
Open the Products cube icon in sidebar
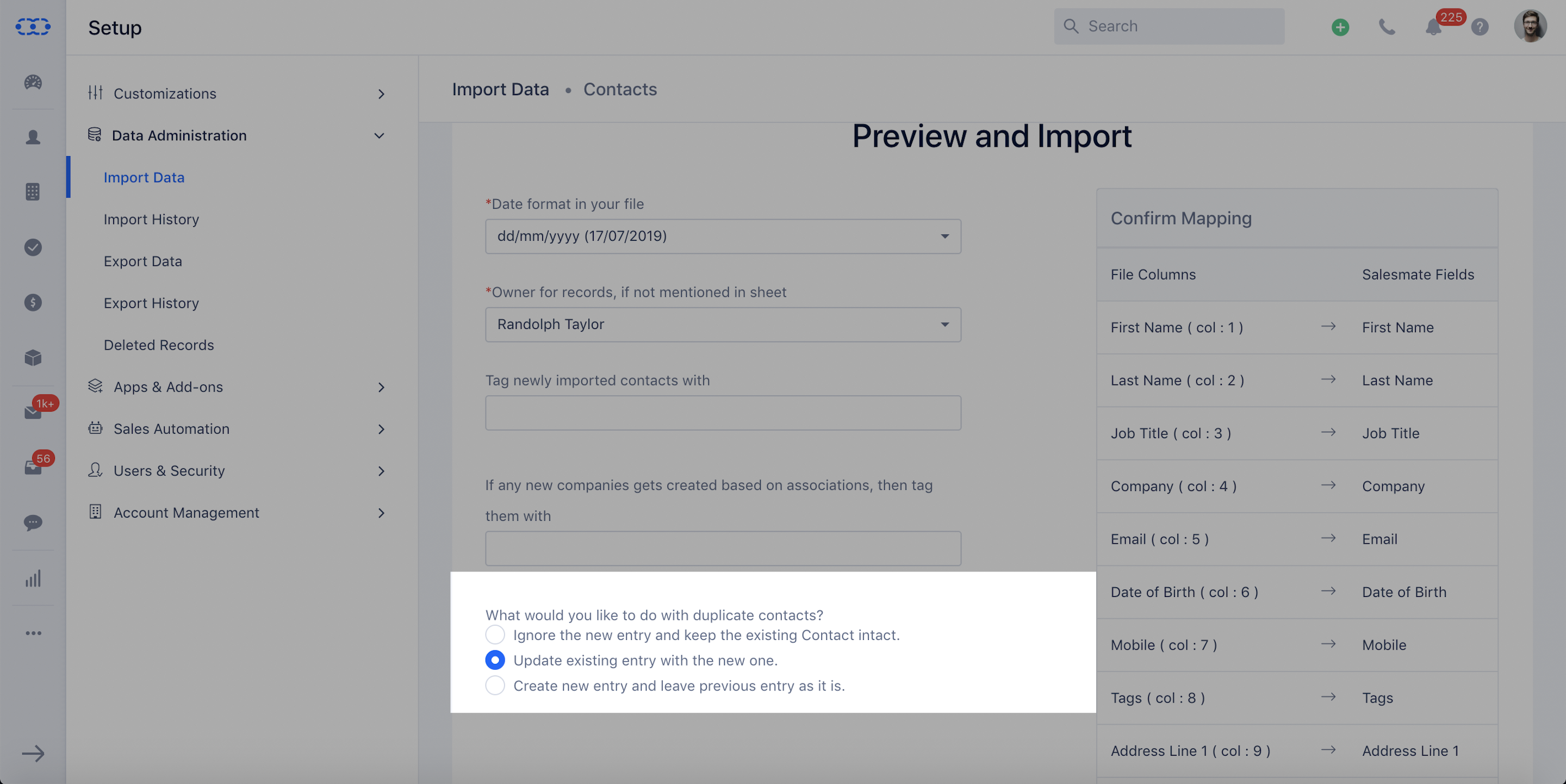(33, 357)
